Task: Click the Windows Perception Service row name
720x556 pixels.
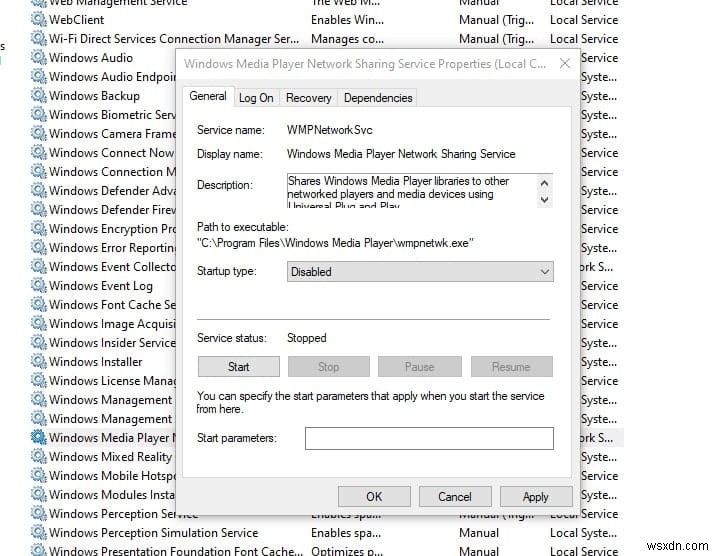Action: click(x=124, y=514)
